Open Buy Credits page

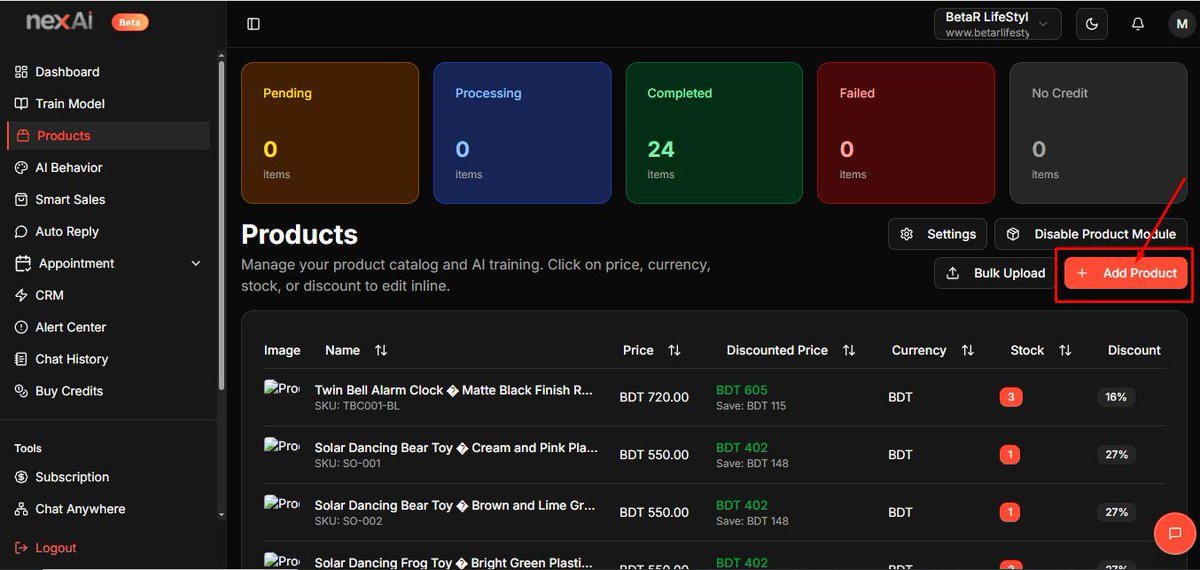(x=108, y=392)
